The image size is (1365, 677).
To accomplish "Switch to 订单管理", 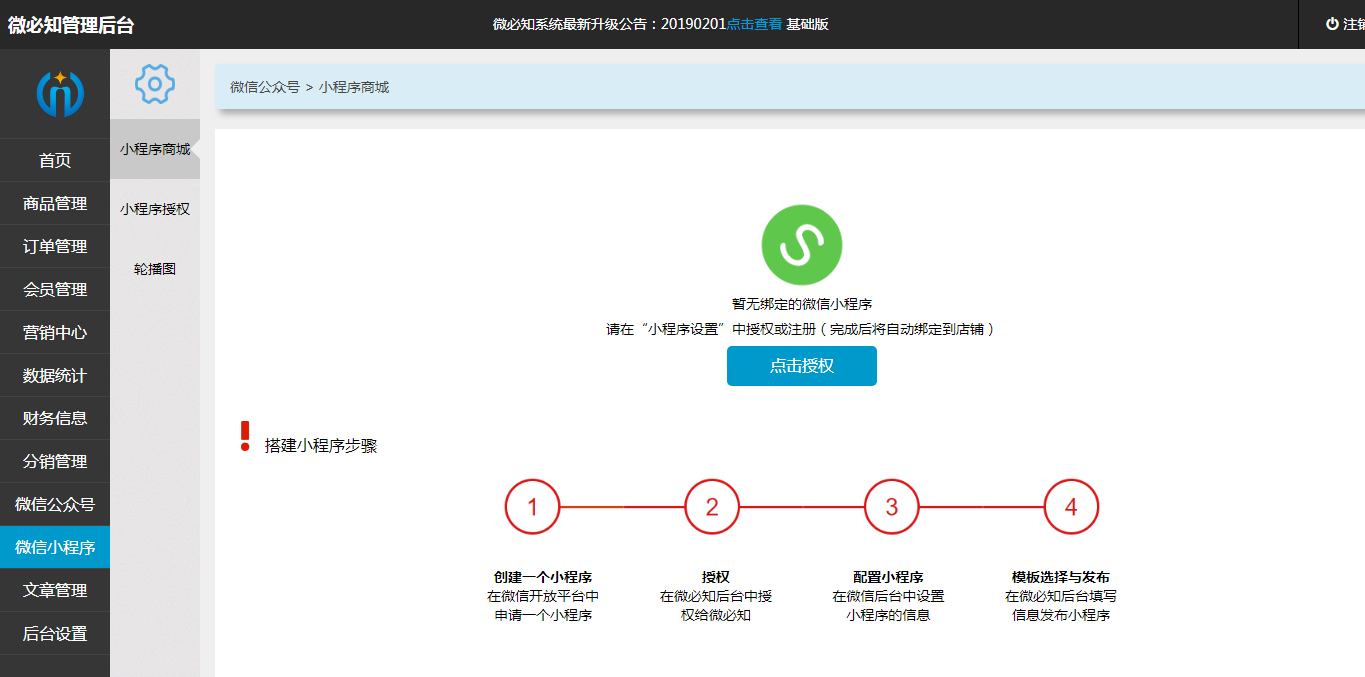I will 54,246.
